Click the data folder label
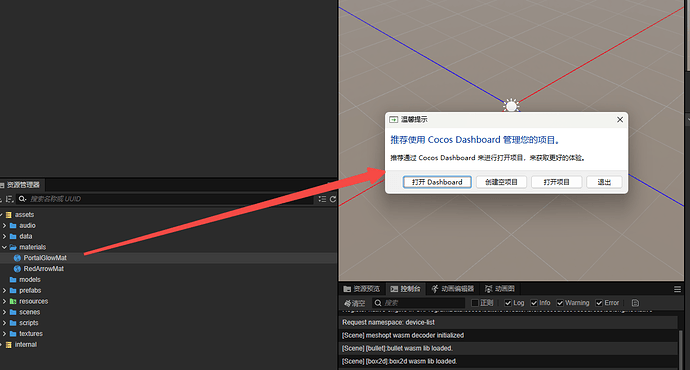This screenshot has width=690, height=370. pos(26,236)
